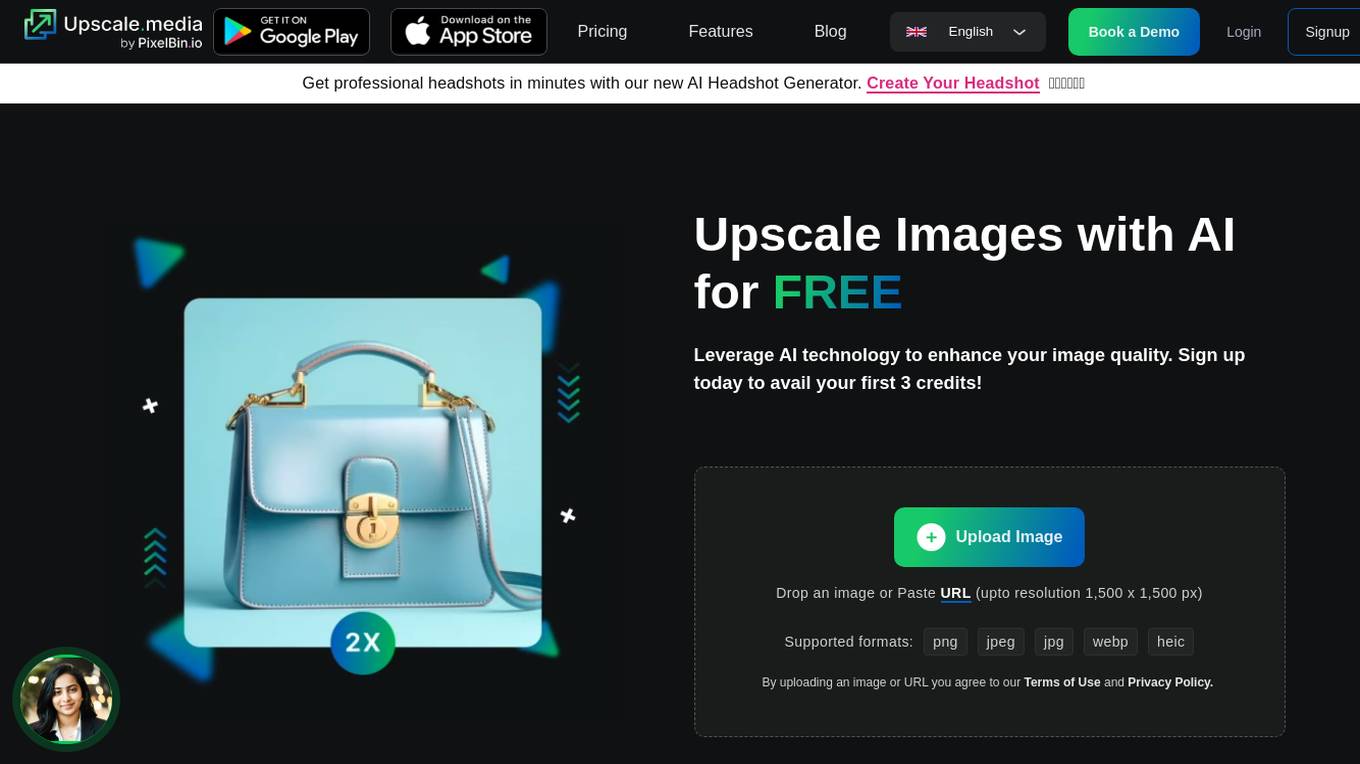Click the jpg format tag
The height and width of the screenshot is (764, 1360).
click(x=1054, y=642)
